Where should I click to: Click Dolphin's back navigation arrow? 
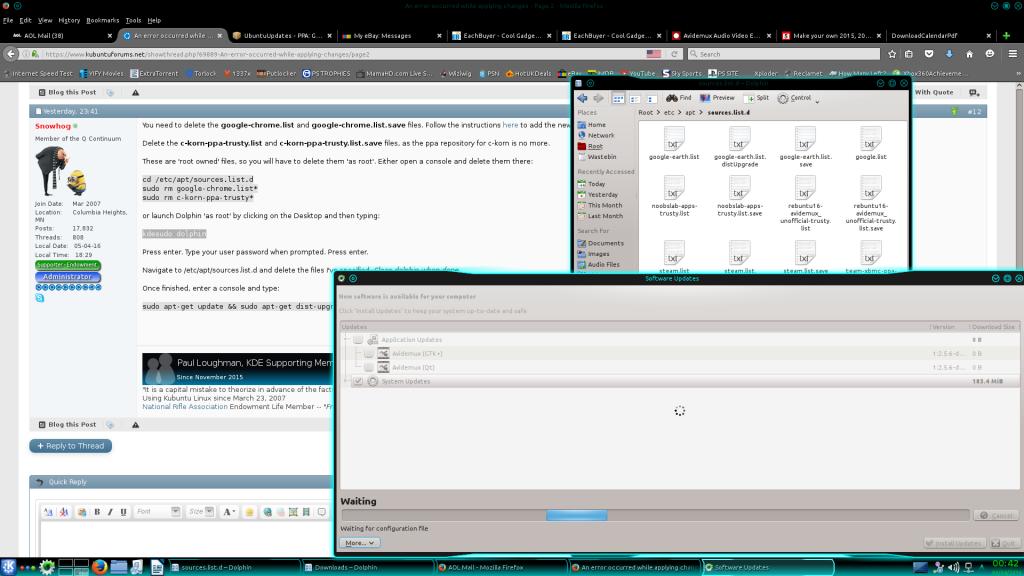pos(581,98)
